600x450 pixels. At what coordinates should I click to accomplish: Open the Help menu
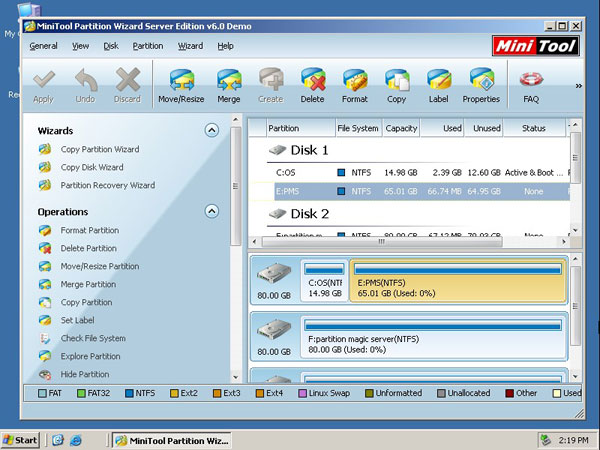[x=225, y=46]
